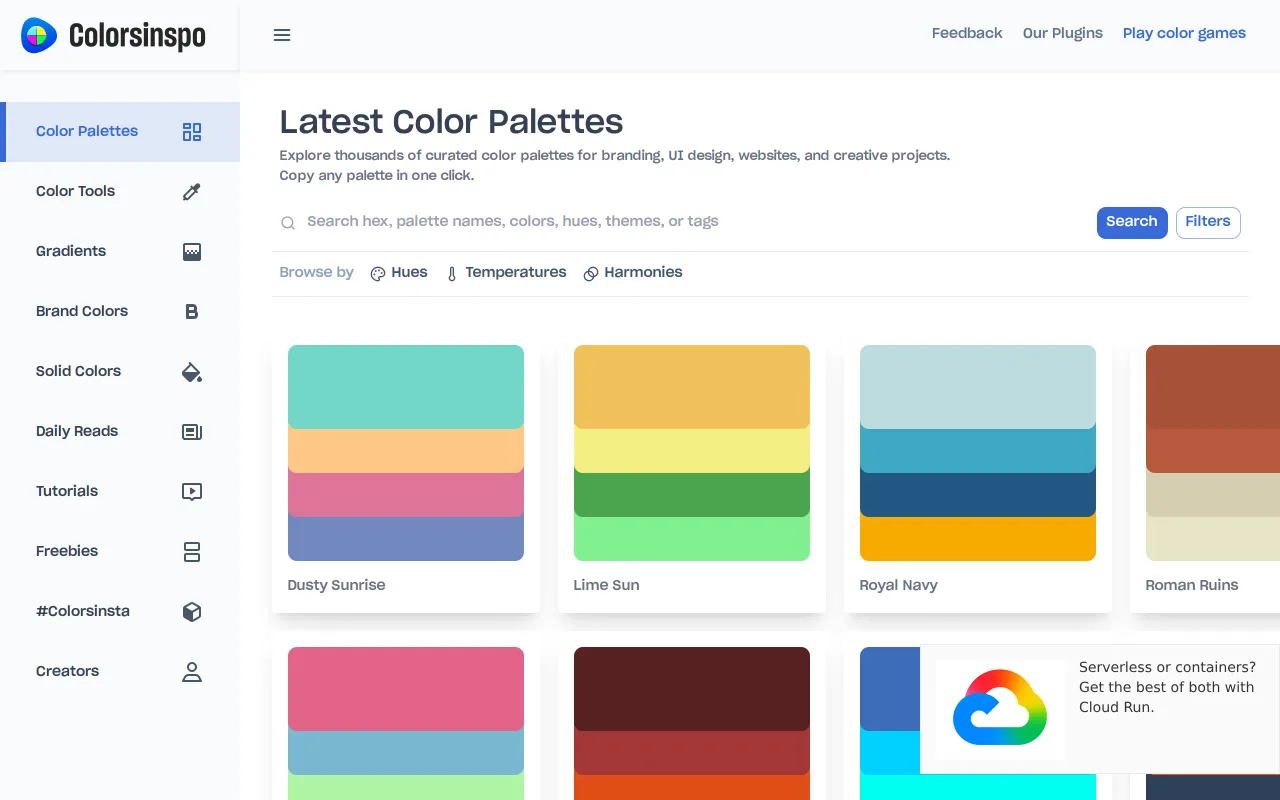1280x800 pixels.
Task: Browse by Hues
Action: [399, 273]
